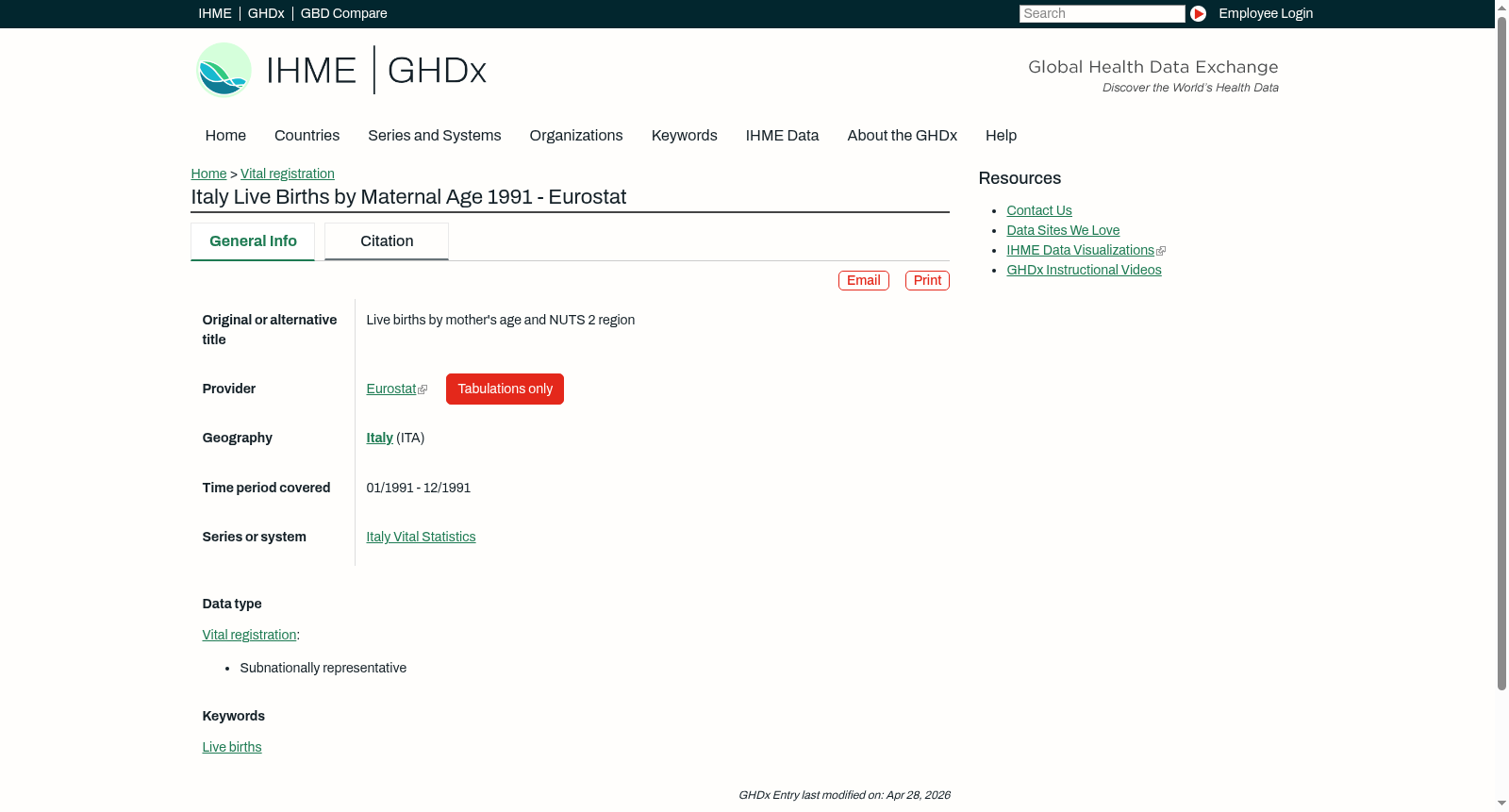
Task: Click the red search submit arrow icon
Action: (x=1198, y=13)
